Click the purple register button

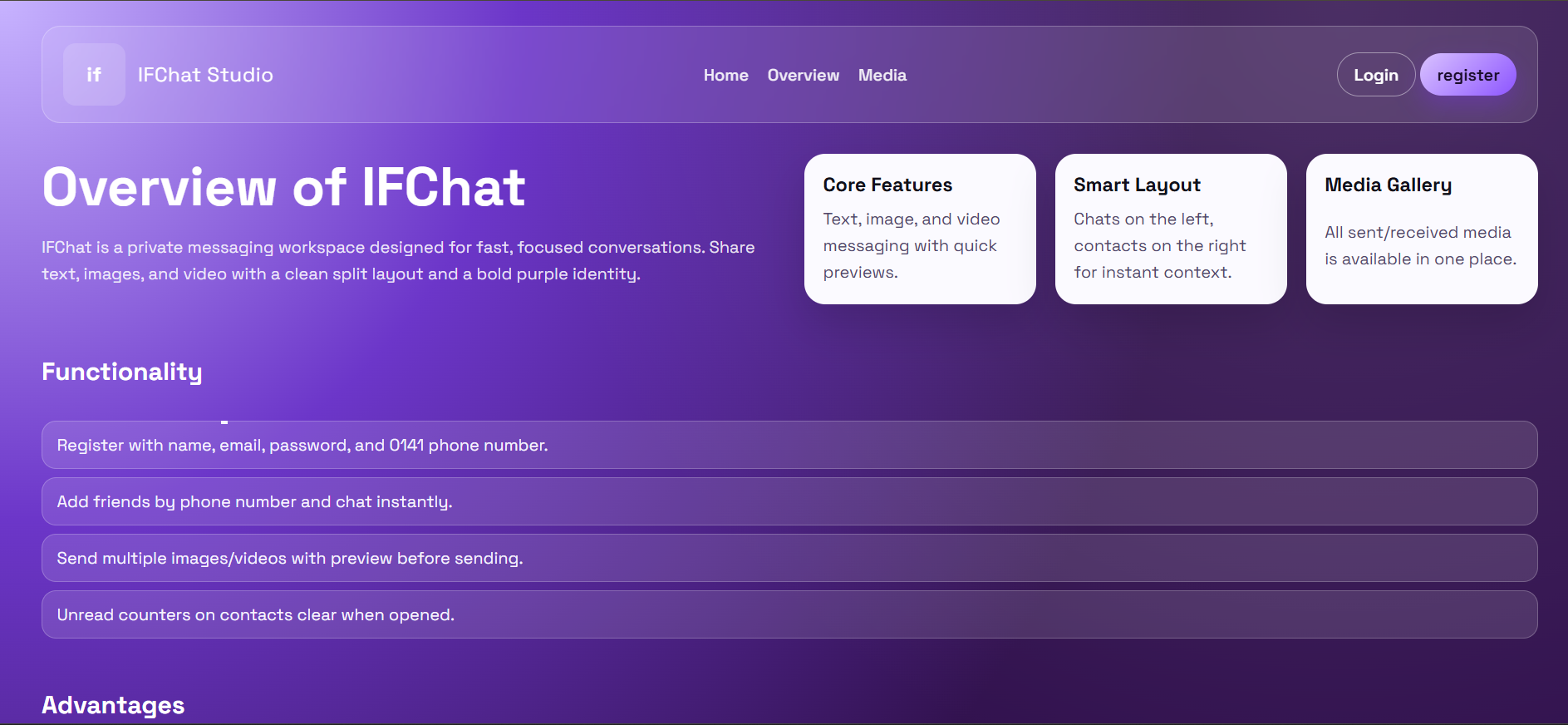point(1467,75)
